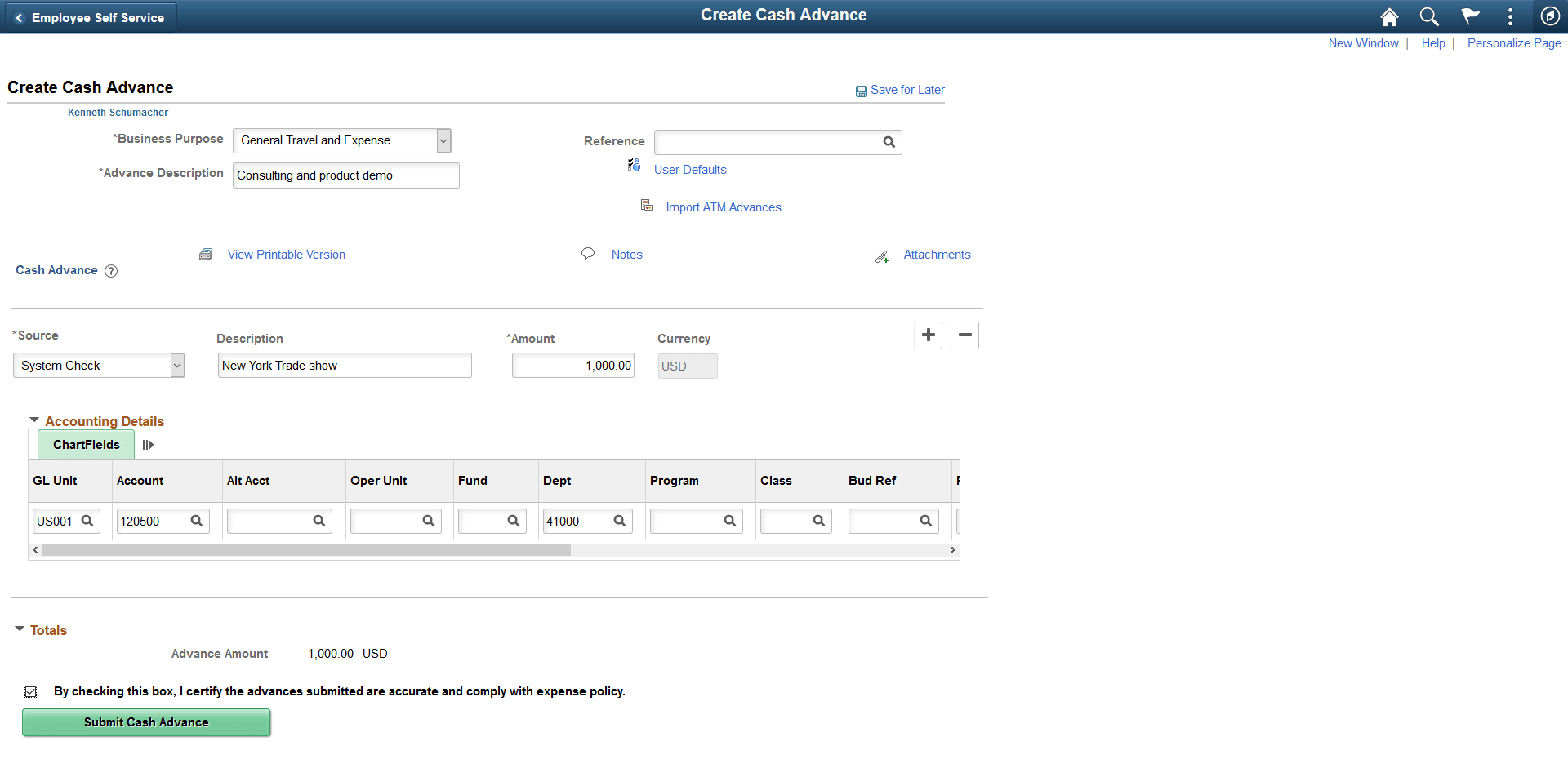
Task: Open the NavBar compass icon
Action: click(1551, 16)
